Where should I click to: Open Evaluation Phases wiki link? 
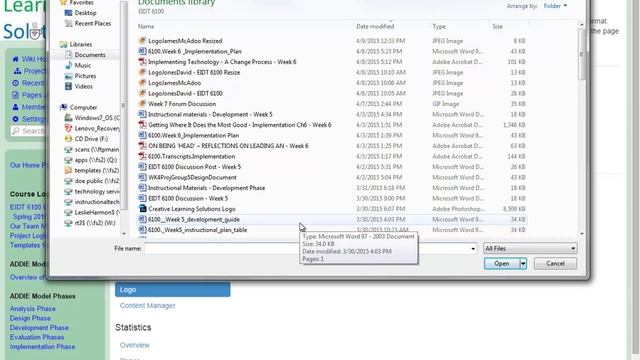(x=37, y=337)
